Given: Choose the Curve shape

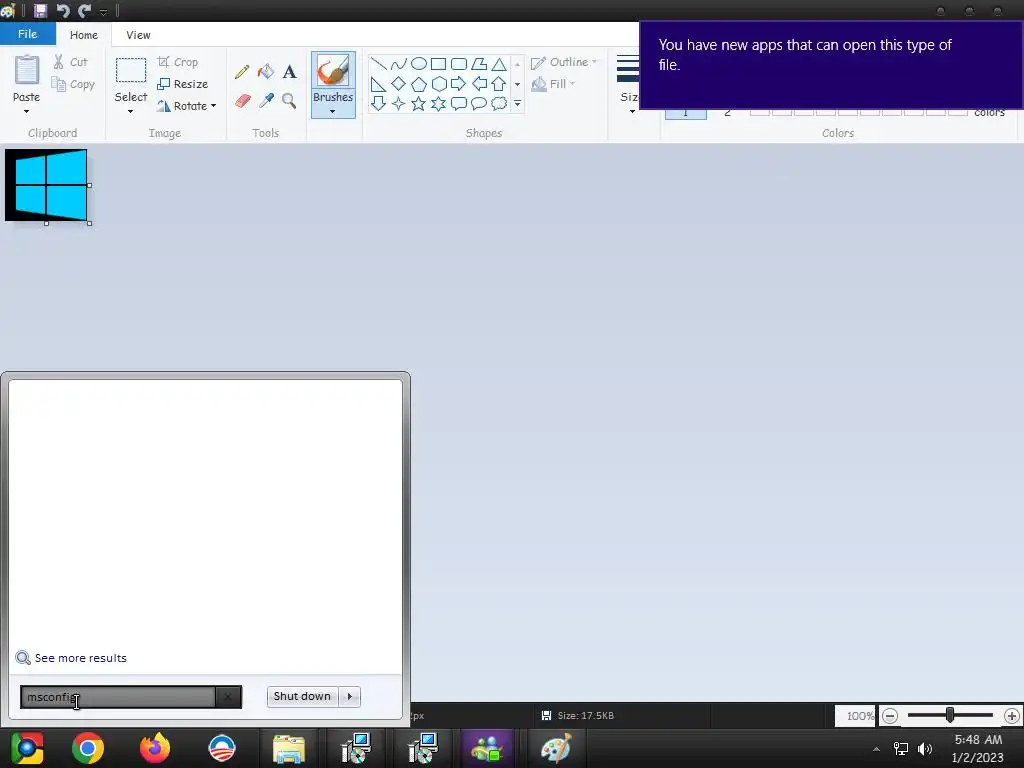Looking at the screenshot, I should pyautogui.click(x=398, y=64).
